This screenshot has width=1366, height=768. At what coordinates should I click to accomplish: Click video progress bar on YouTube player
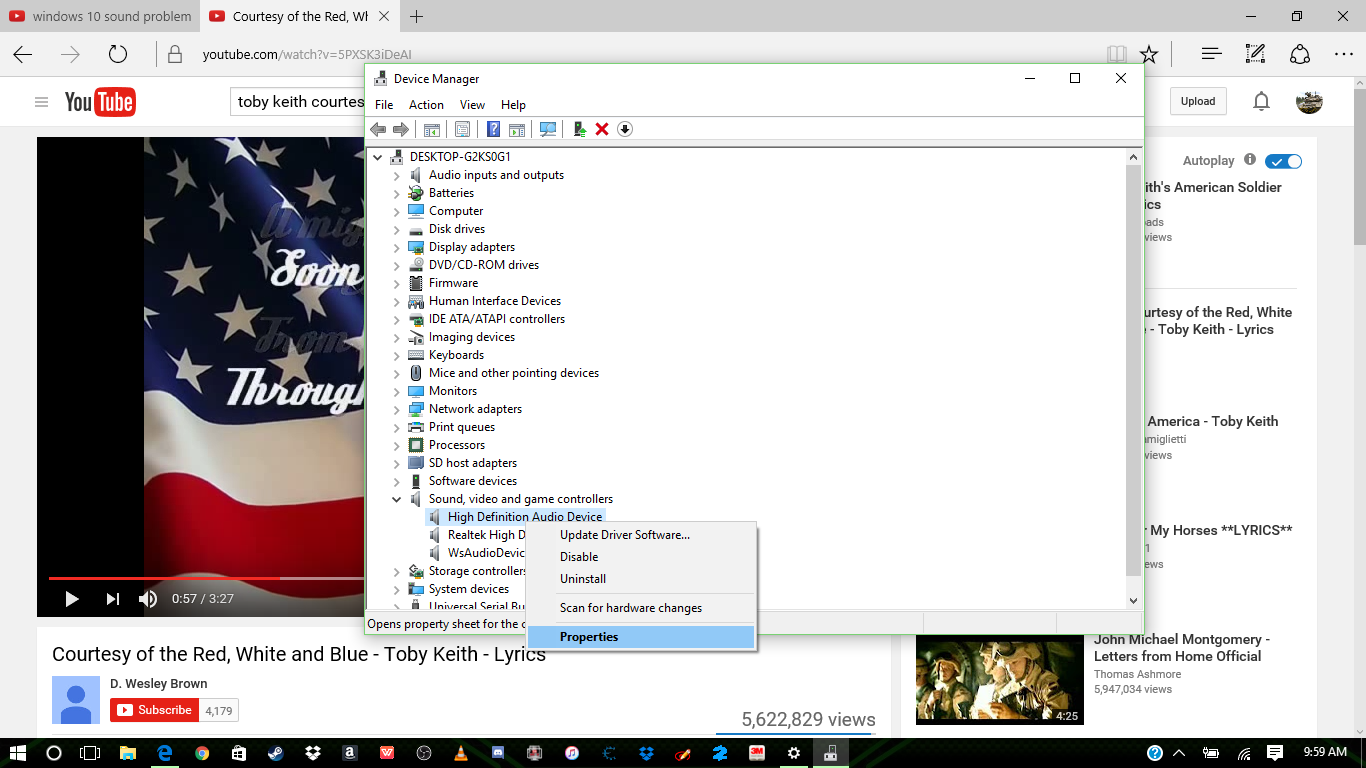tap(206, 578)
